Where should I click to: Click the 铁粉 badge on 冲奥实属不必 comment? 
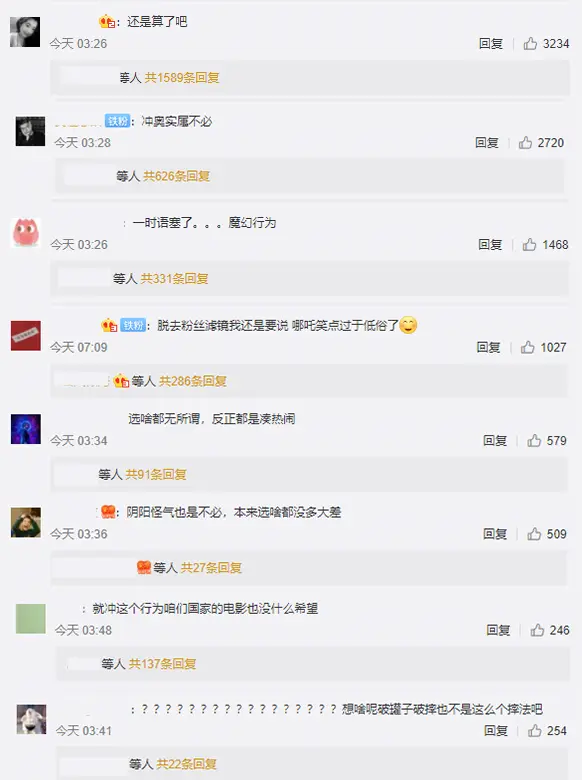[117, 121]
